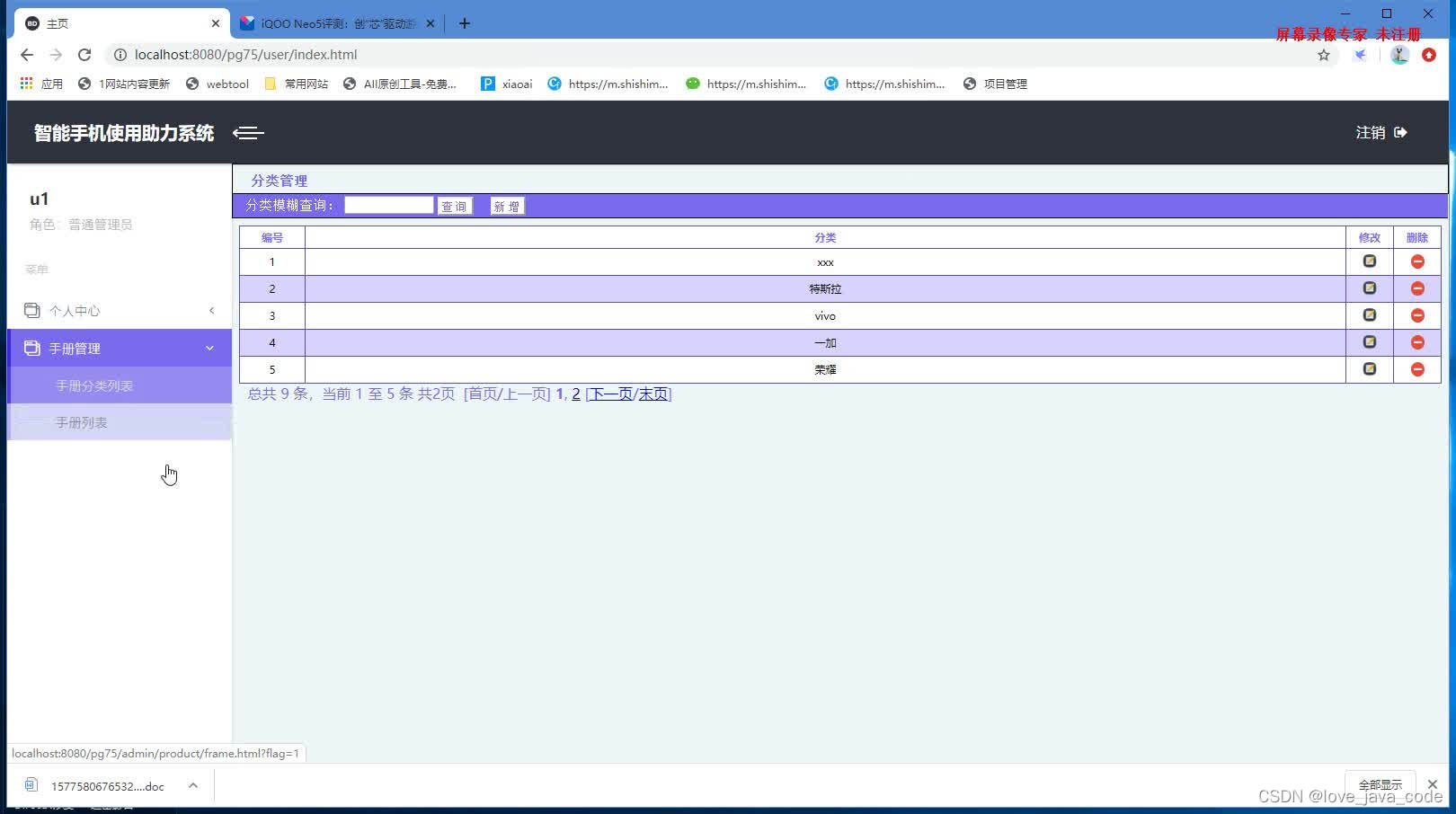
Task: Click the 新增 add button
Action: click(507, 206)
